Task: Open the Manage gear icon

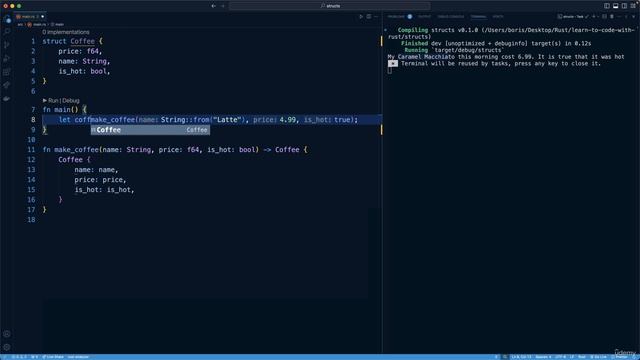Action: coord(7,347)
